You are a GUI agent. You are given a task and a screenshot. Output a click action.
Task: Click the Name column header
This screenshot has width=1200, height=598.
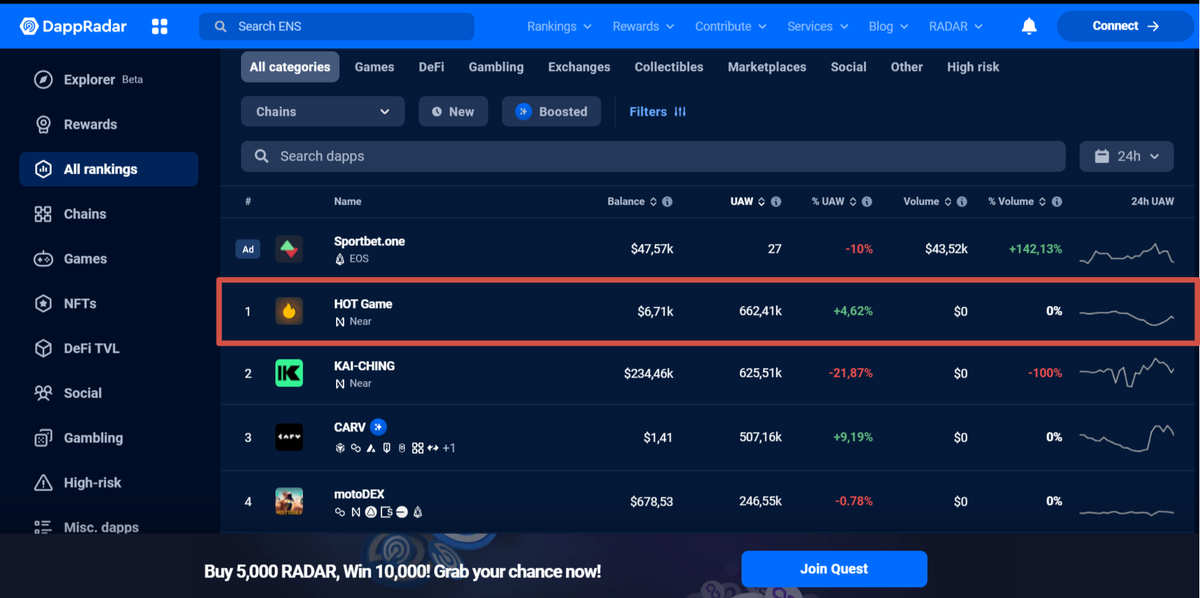348,201
